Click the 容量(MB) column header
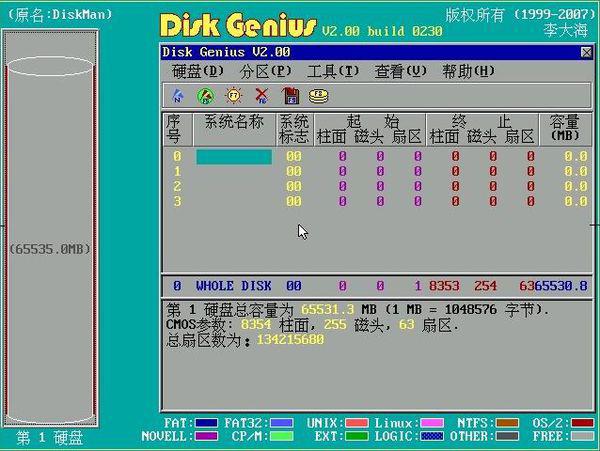The height and width of the screenshot is (451, 600). pyautogui.click(x=565, y=128)
